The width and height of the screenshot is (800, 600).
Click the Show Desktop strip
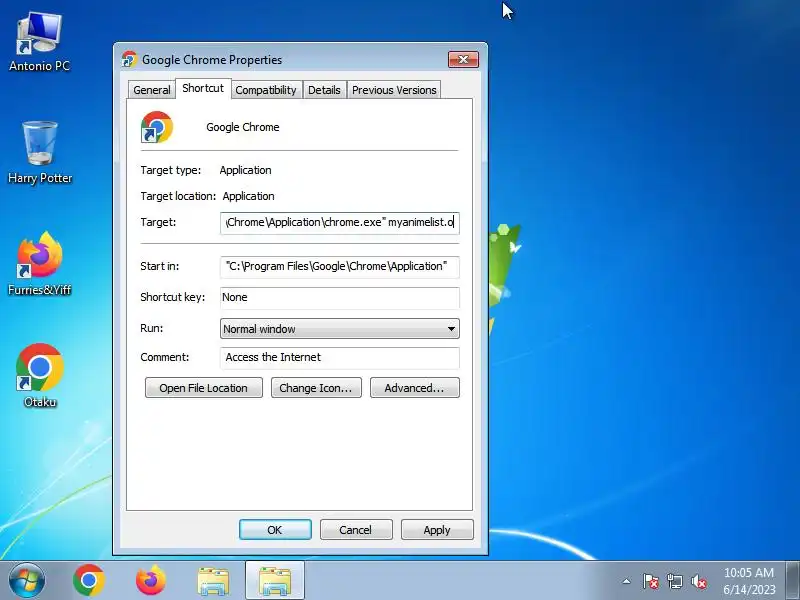(793, 581)
